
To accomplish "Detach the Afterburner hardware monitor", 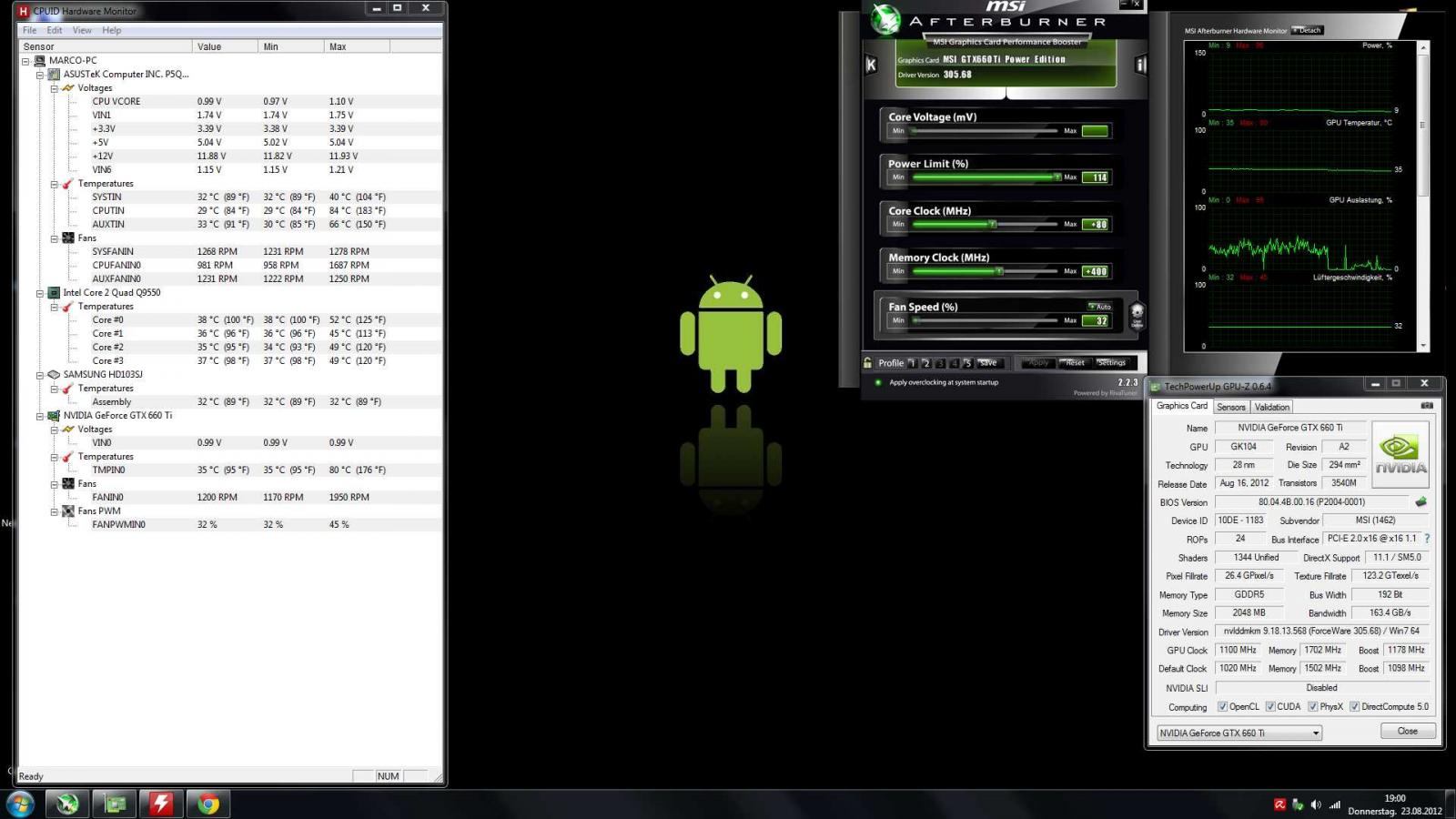I will (x=1307, y=30).
